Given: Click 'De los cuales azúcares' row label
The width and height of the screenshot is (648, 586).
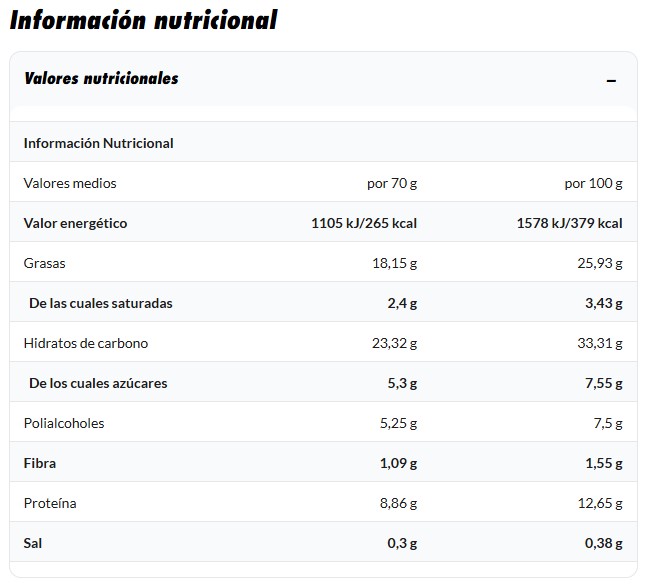Looking at the screenshot, I should (x=98, y=383).
